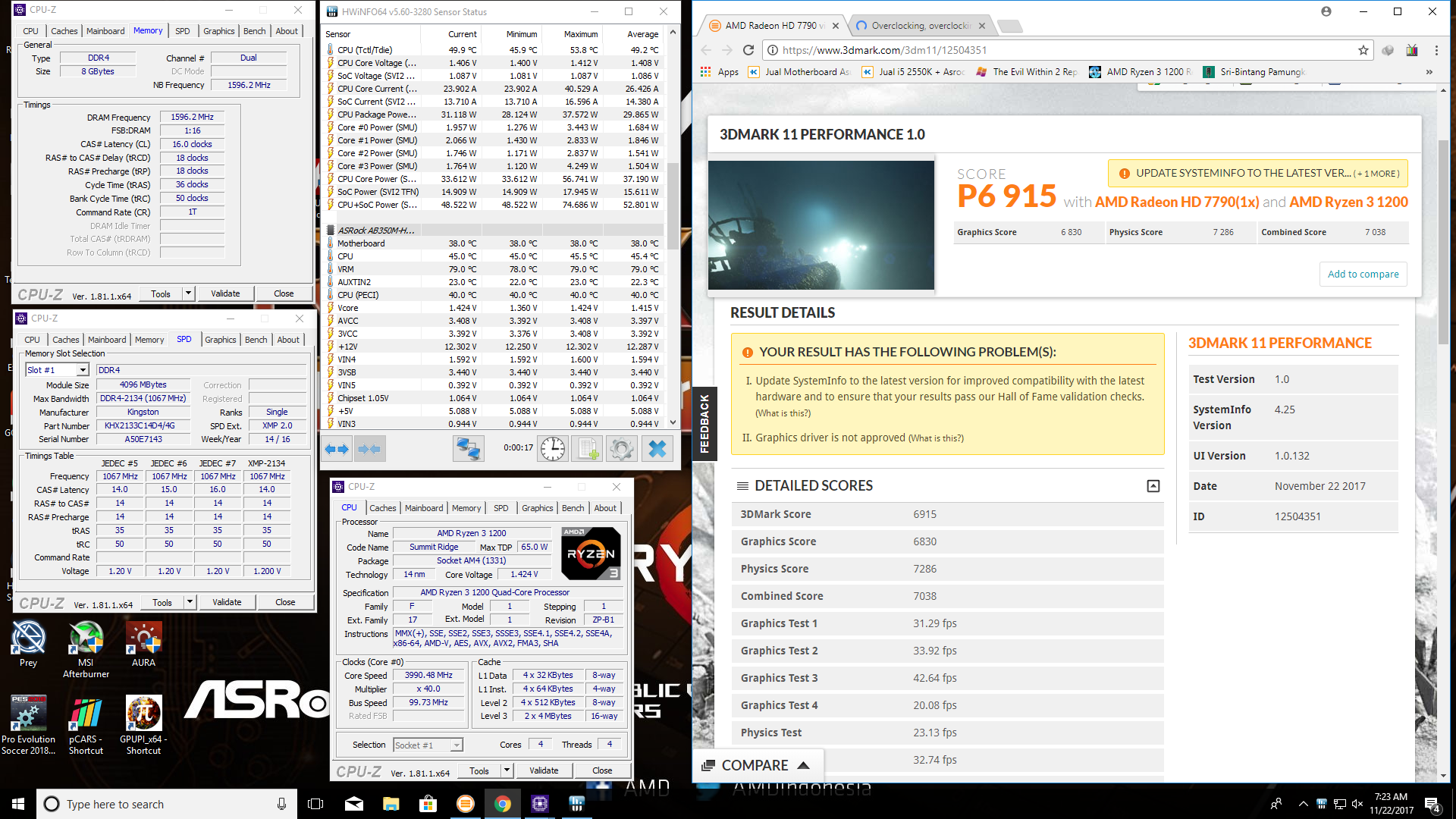
Task: Open Task View on taskbar
Action: coord(315,804)
